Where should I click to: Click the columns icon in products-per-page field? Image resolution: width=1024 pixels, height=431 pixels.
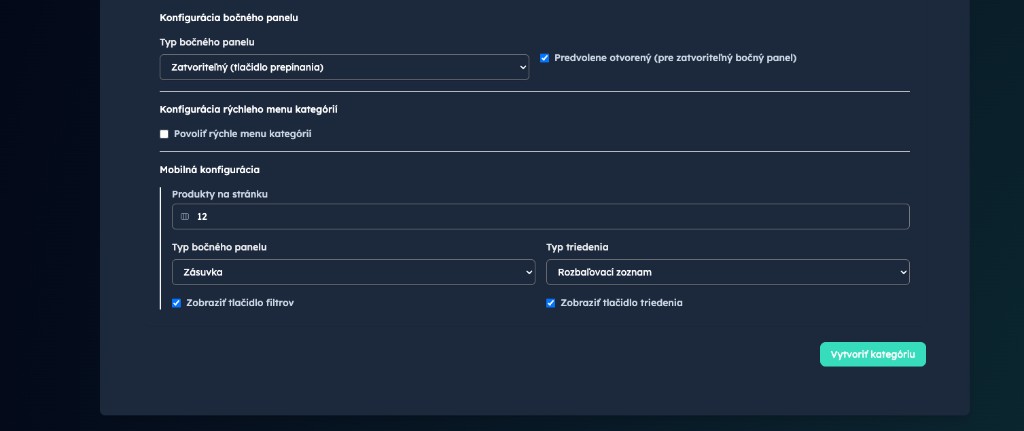click(x=185, y=217)
